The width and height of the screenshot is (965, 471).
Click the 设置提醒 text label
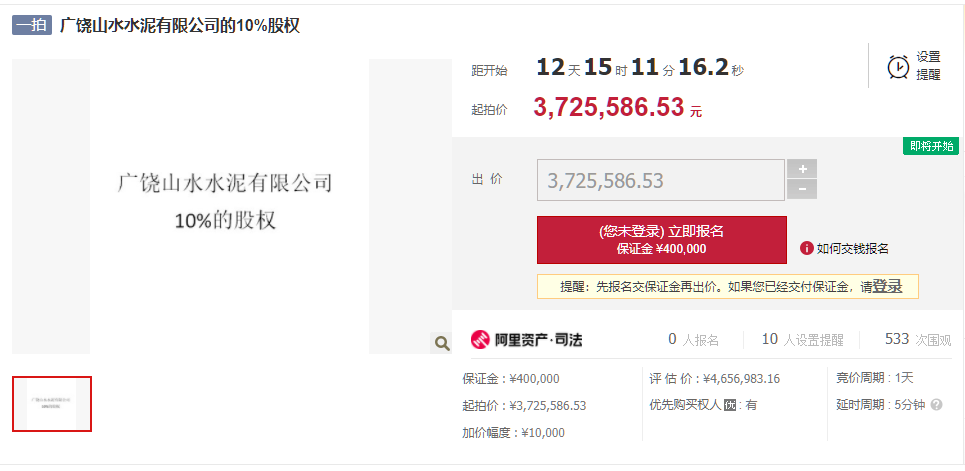pos(928,66)
